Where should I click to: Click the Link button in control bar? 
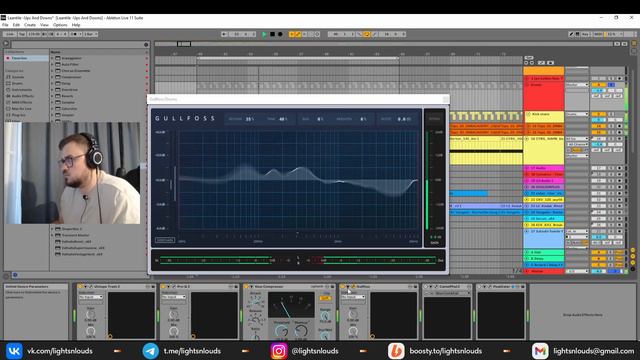[10, 34]
